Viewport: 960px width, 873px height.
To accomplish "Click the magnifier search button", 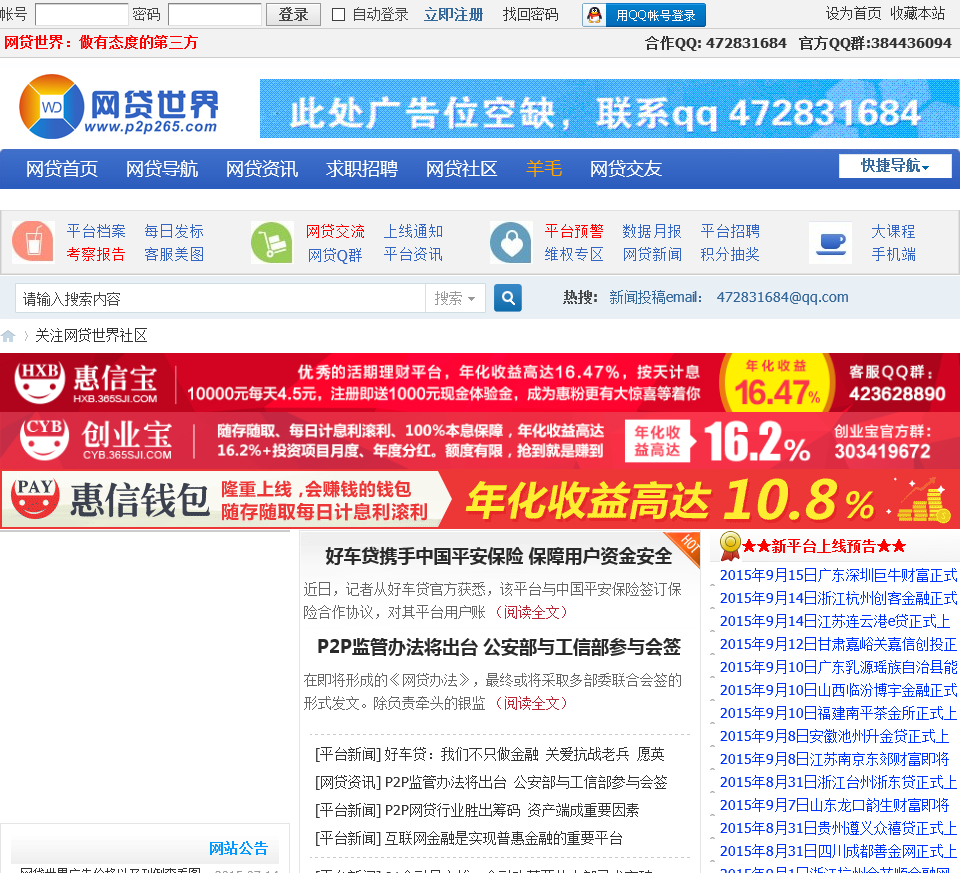I will [508, 298].
